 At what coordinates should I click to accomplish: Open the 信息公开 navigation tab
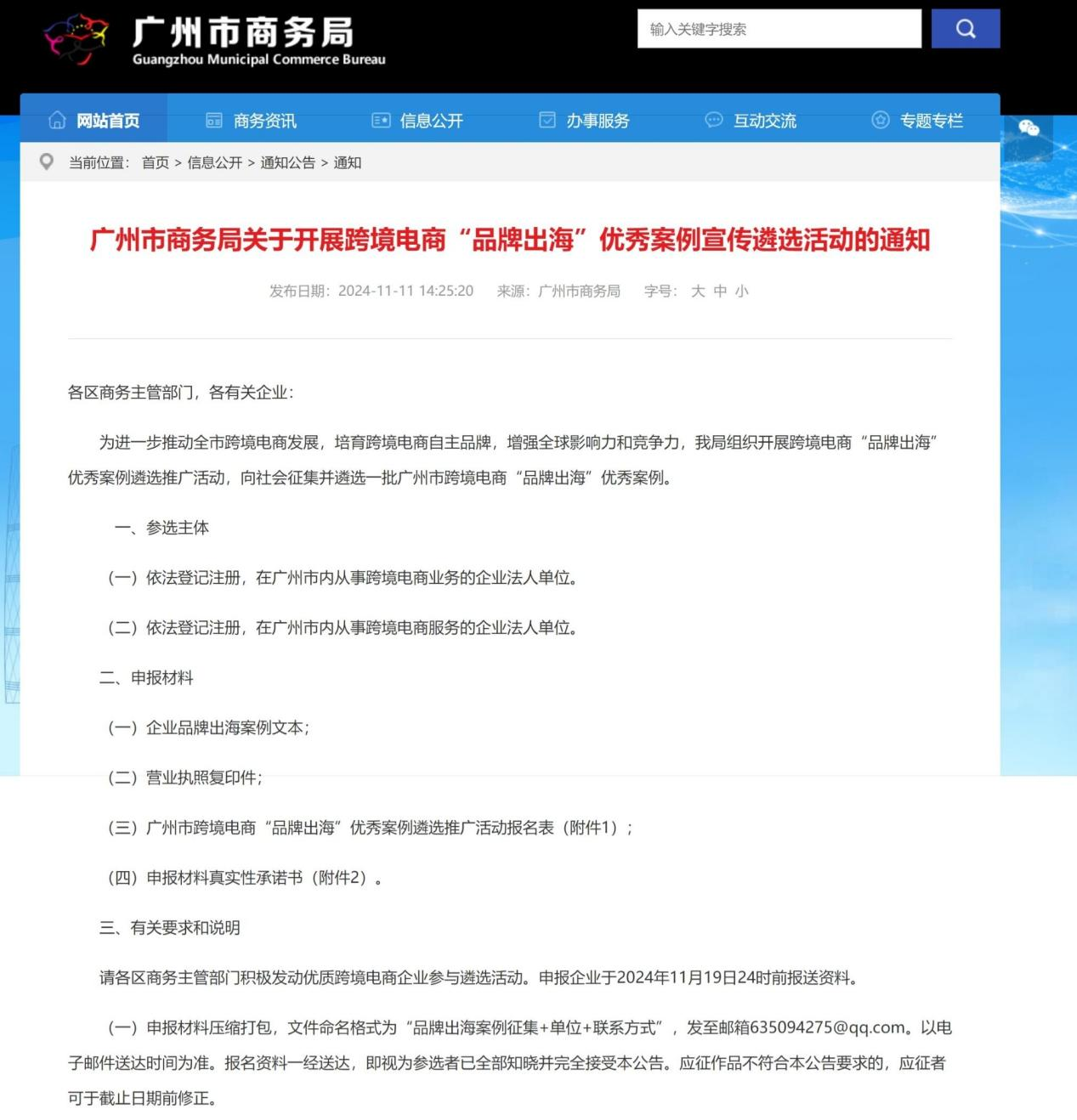[x=417, y=121]
